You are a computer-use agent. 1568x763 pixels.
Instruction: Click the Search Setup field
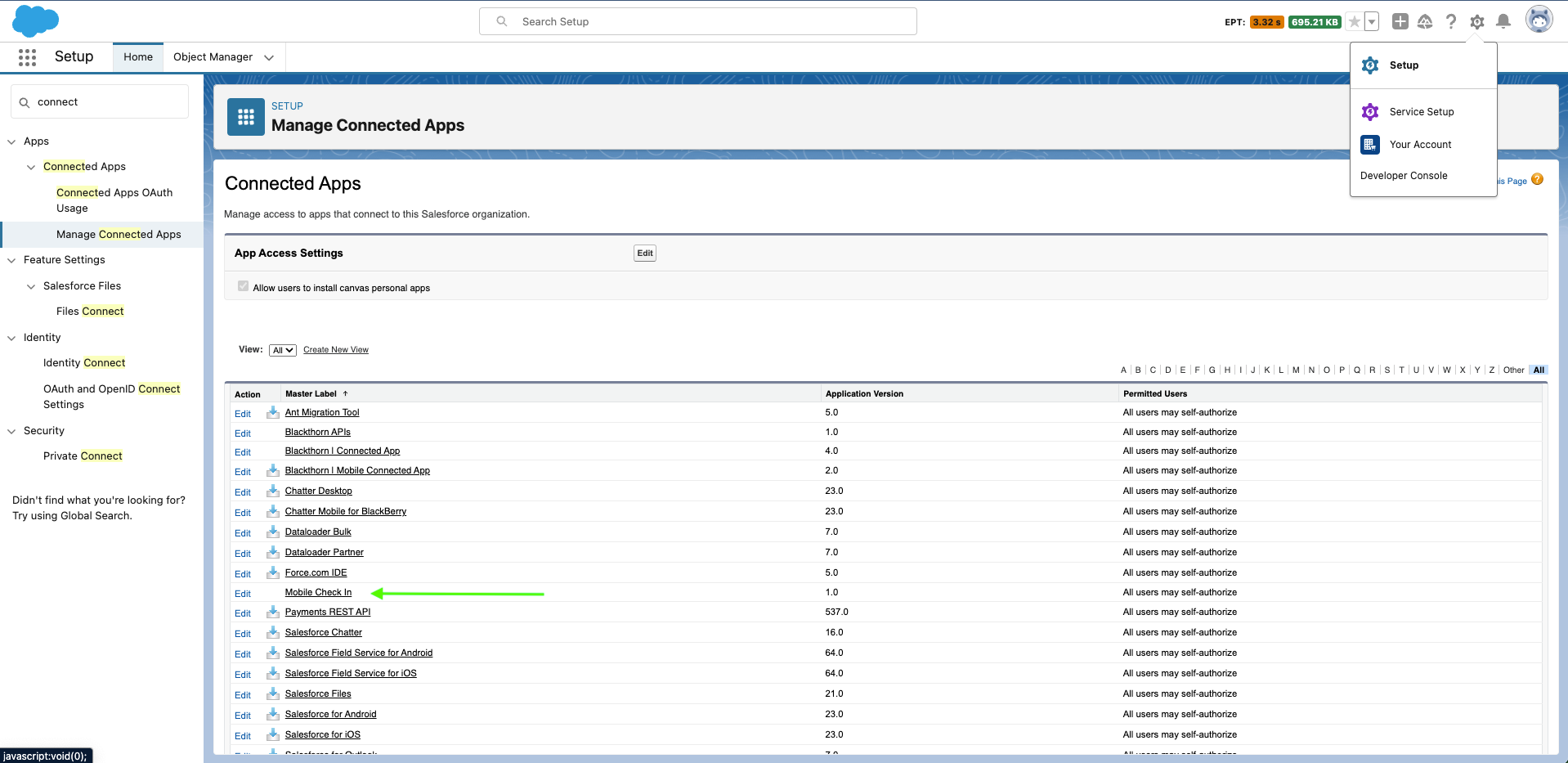[698, 21]
